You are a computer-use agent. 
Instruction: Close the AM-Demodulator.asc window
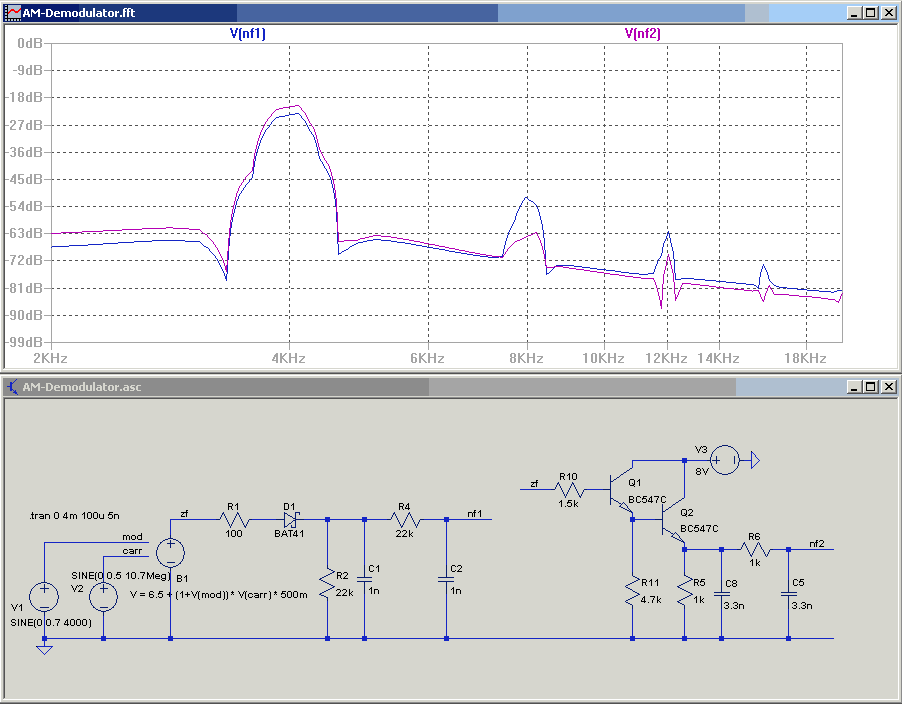888,387
